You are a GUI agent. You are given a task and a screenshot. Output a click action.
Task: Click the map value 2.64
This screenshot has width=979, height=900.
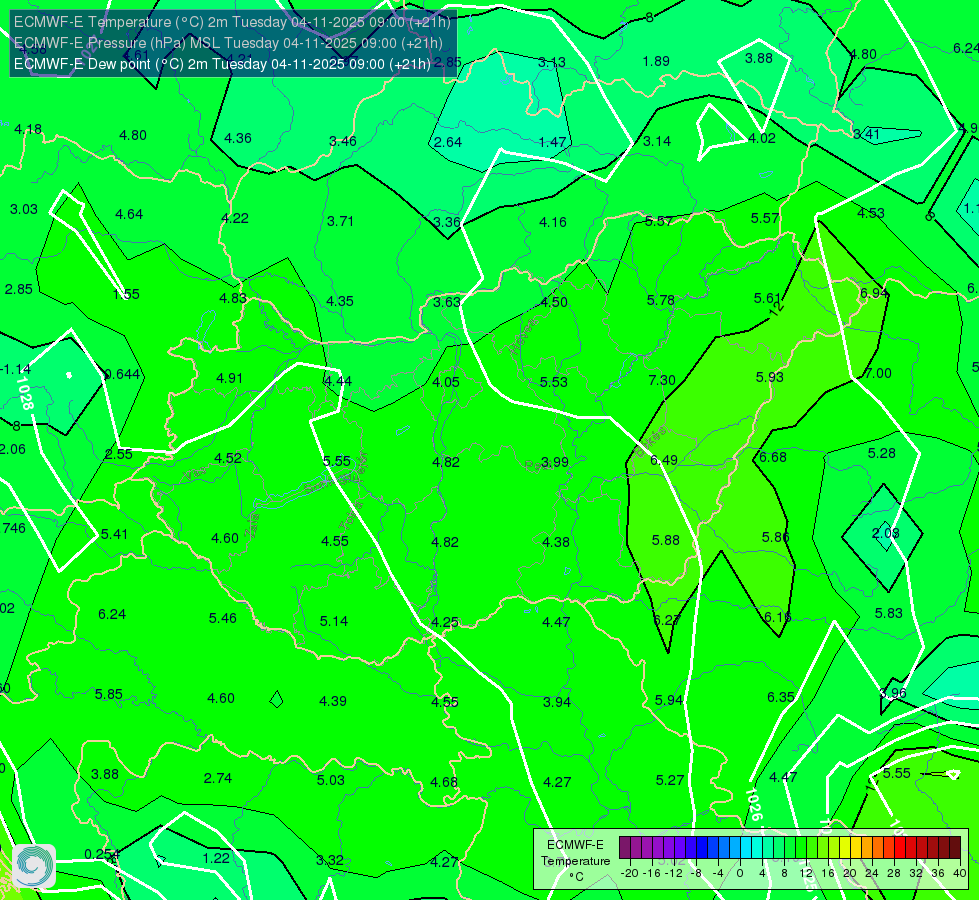(x=448, y=142)
